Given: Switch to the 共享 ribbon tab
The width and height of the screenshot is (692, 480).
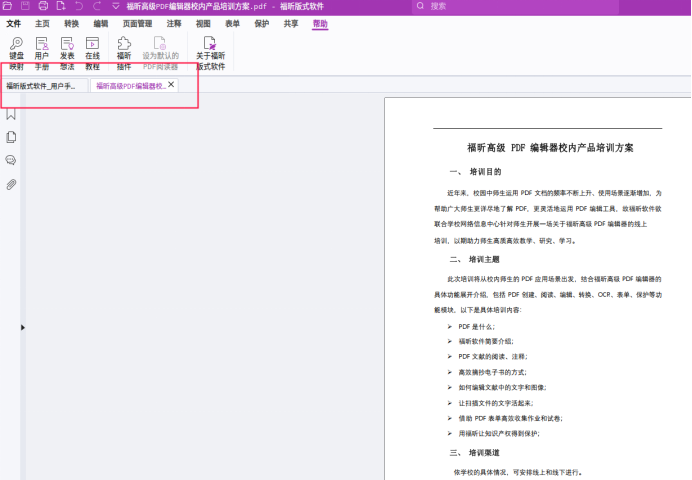Looking at the screenshot, I should [x=291, y=23].
